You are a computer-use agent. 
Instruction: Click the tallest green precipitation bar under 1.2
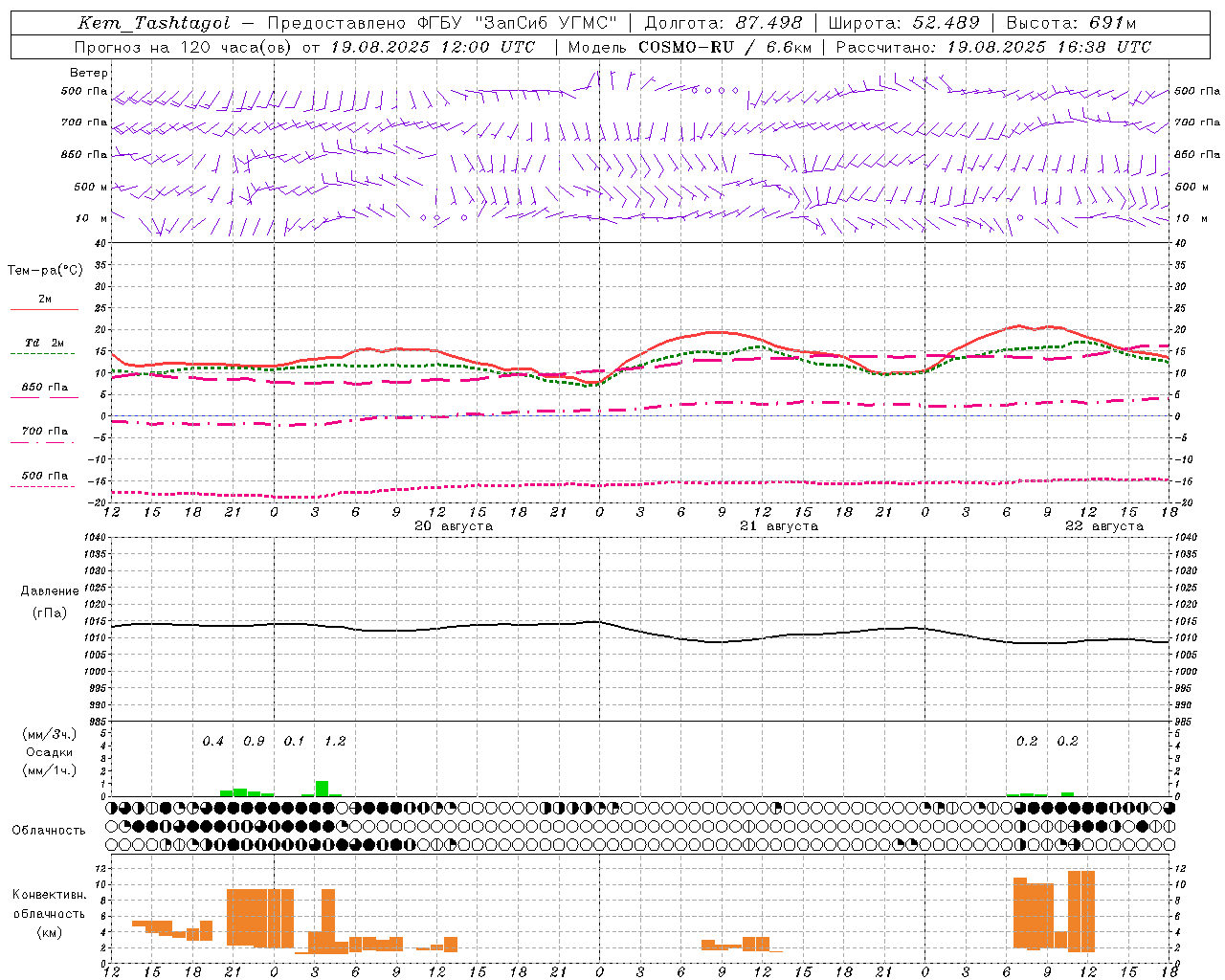(322, 789)
